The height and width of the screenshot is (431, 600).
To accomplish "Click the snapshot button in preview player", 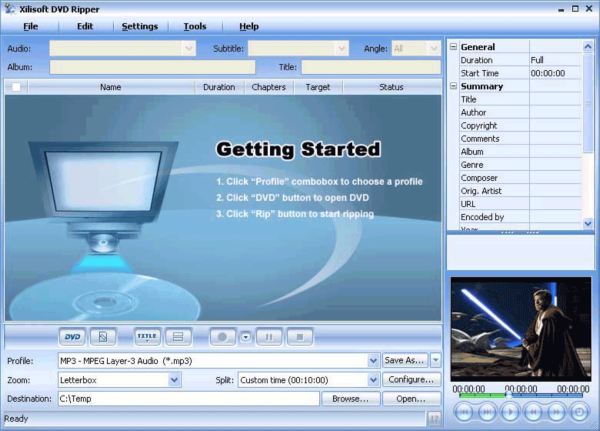I will (580, 410).
